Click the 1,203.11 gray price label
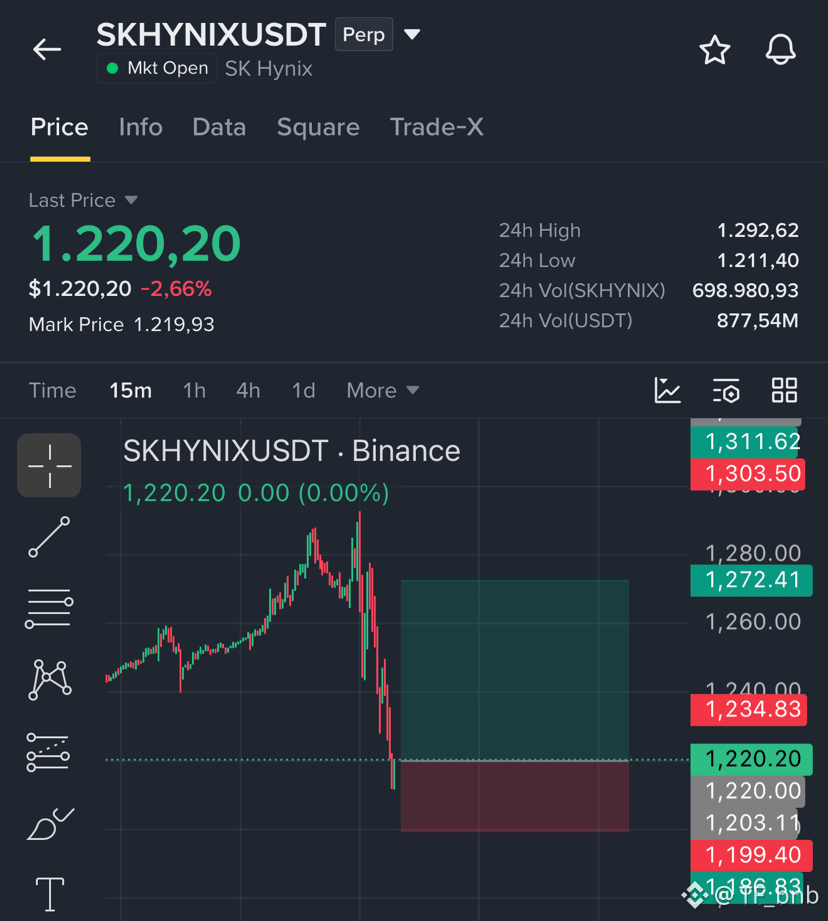828x921 pixels. 746,823
